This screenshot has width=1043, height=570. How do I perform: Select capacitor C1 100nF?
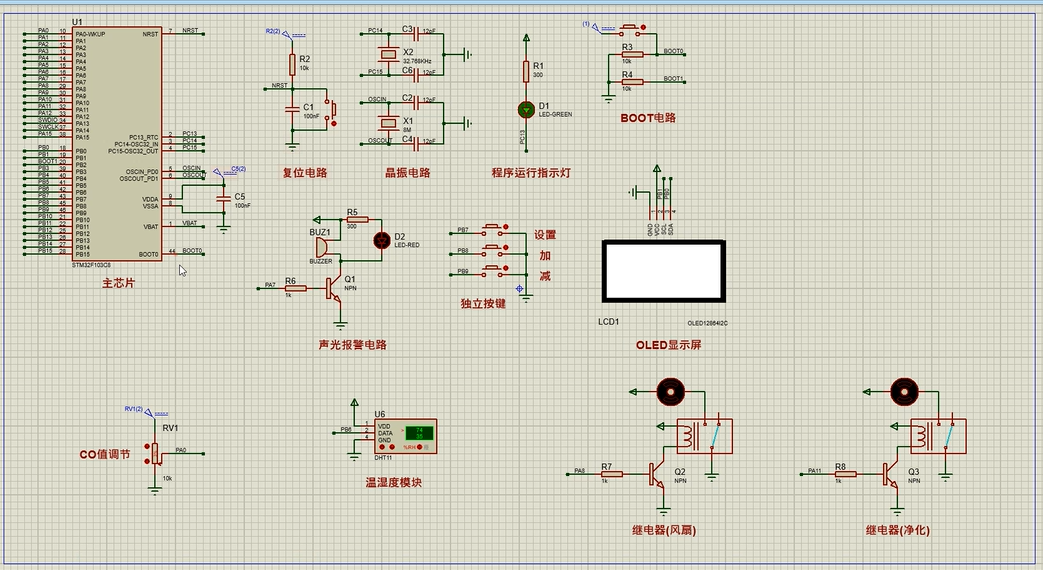click(292, 110)
